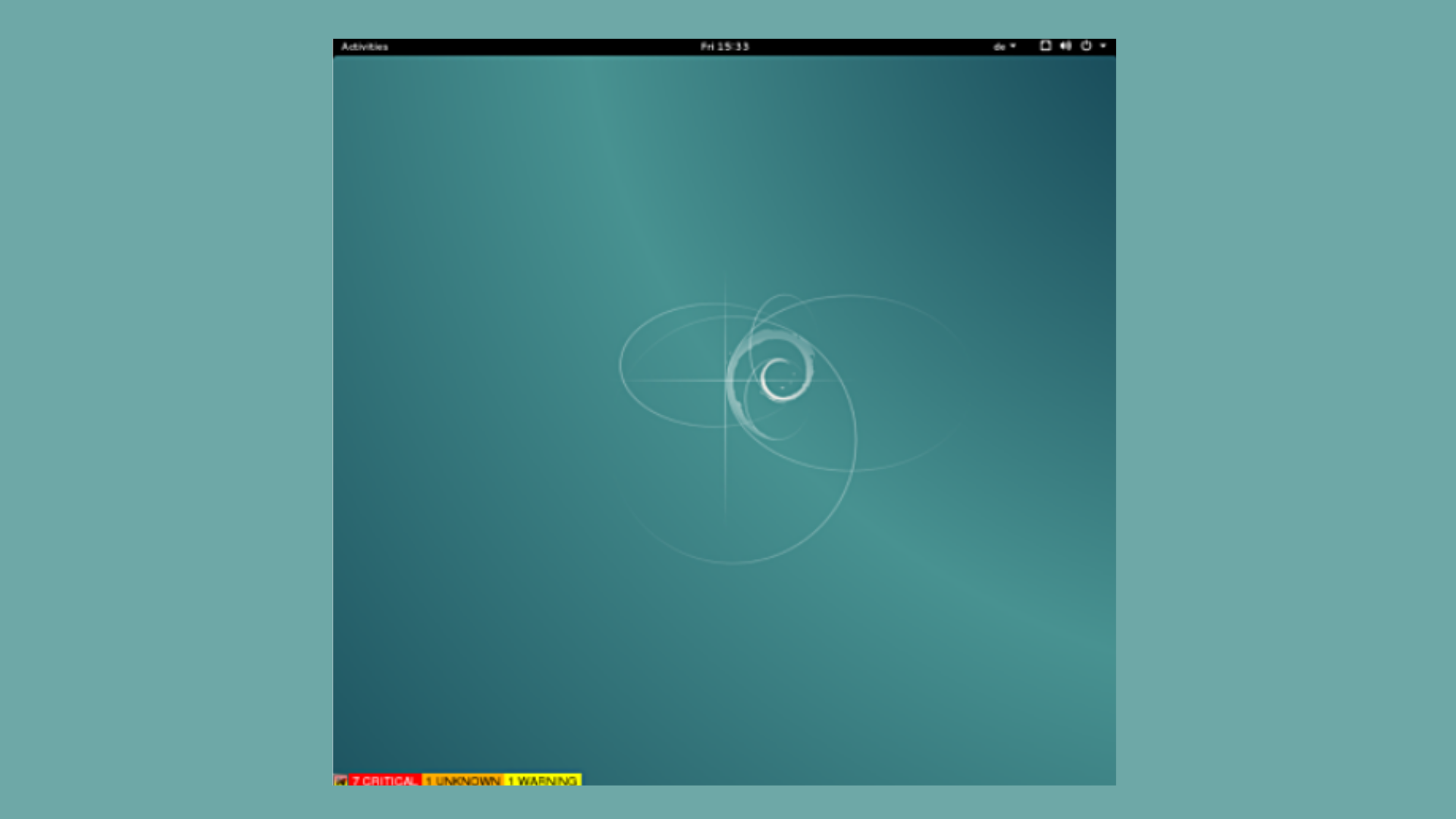Click the orange 1 UNKNOWN status
The width and height of the screenshot is (1456, 819).
tap(463, 780)
